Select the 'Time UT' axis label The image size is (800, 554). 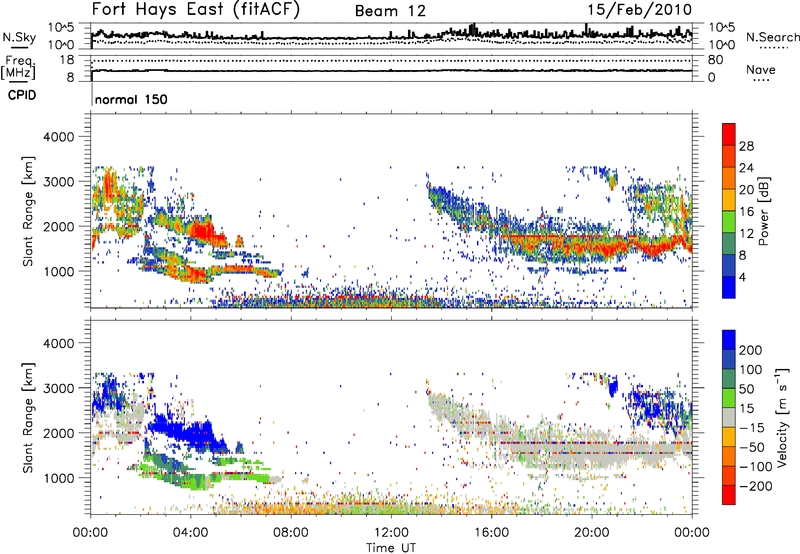[391, 548]
